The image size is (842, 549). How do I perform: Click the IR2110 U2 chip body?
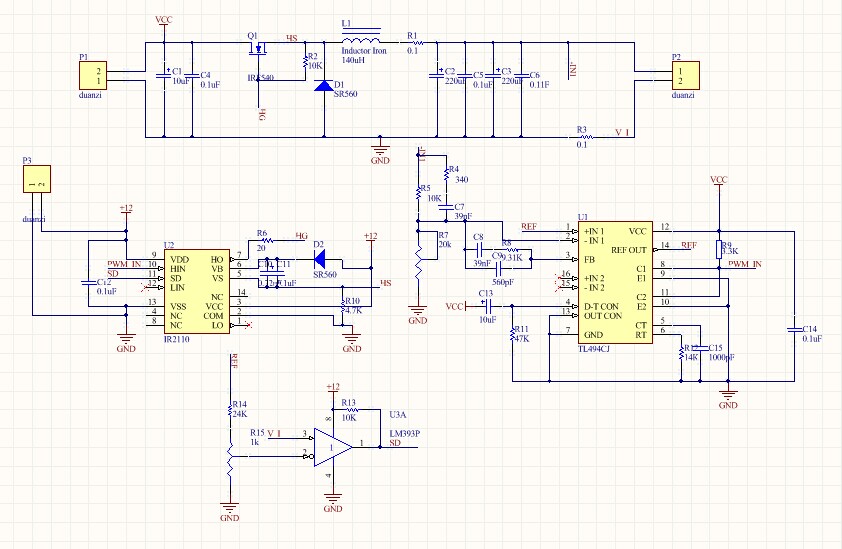click(197, 291)
